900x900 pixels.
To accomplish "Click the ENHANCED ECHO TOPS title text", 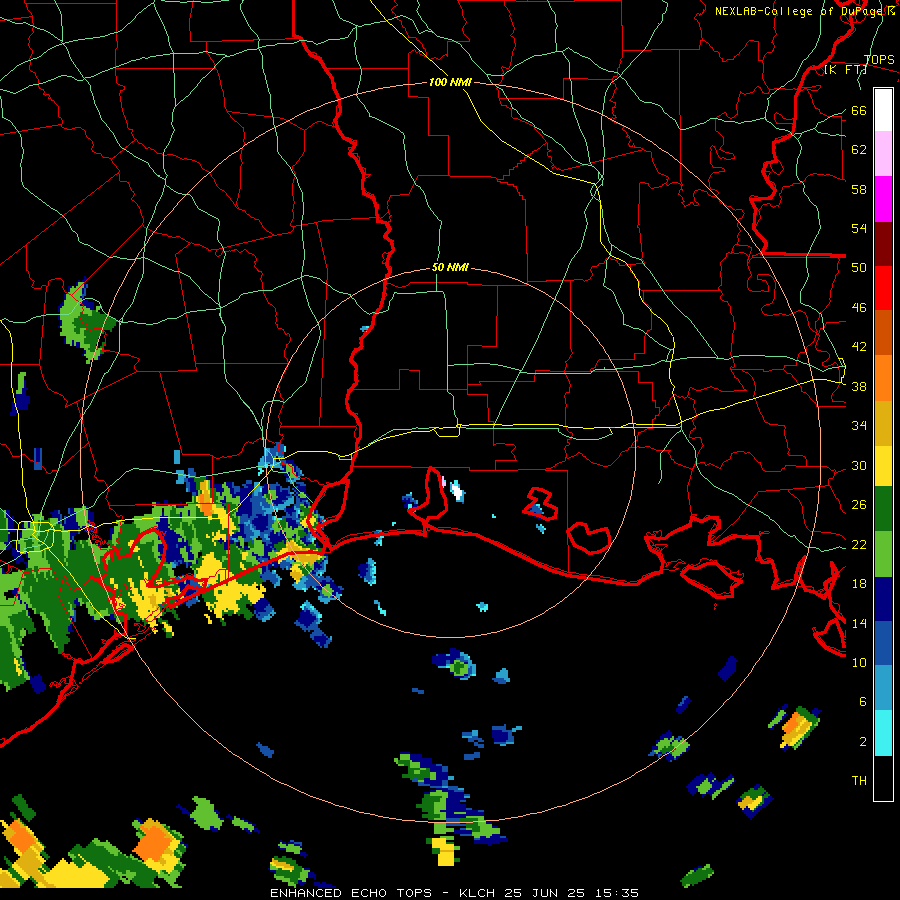I will tap(351, 893).
